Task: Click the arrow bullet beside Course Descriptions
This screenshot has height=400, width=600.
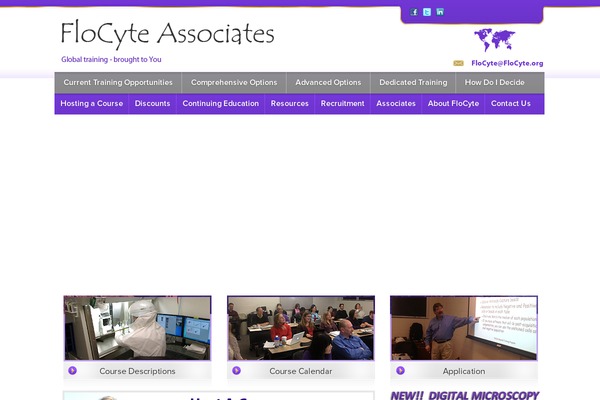Action: click(72, 371)
